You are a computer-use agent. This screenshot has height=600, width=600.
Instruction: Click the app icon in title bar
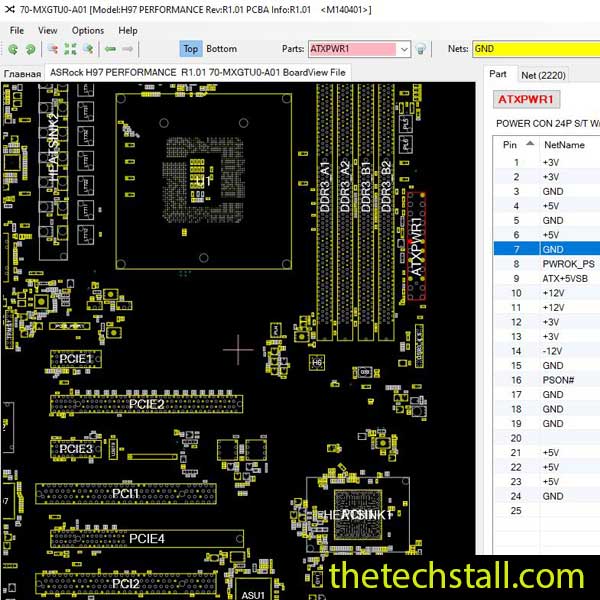9,9
